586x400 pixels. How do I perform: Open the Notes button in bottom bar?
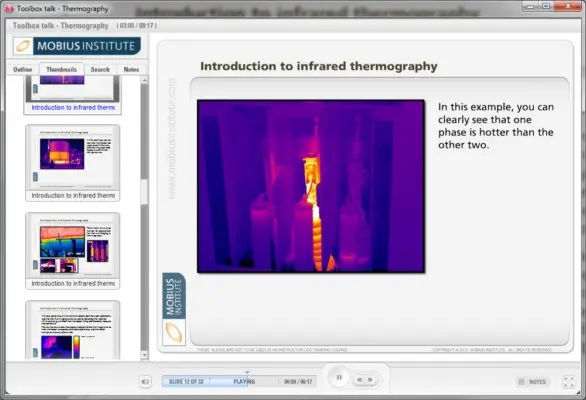pos(533,382)
